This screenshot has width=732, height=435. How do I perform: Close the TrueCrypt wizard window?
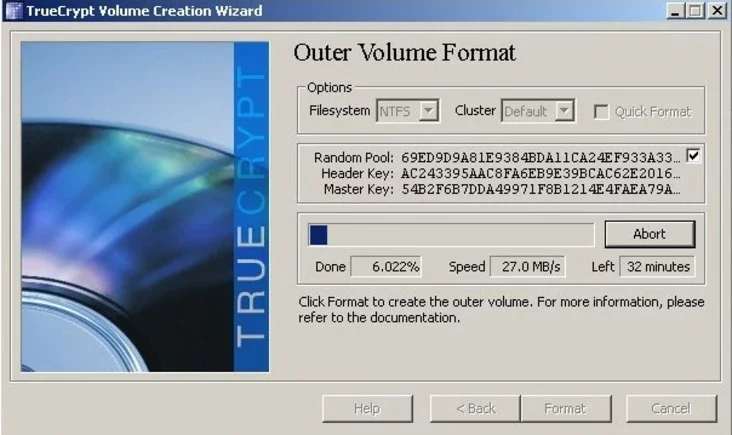coord(715,11)
